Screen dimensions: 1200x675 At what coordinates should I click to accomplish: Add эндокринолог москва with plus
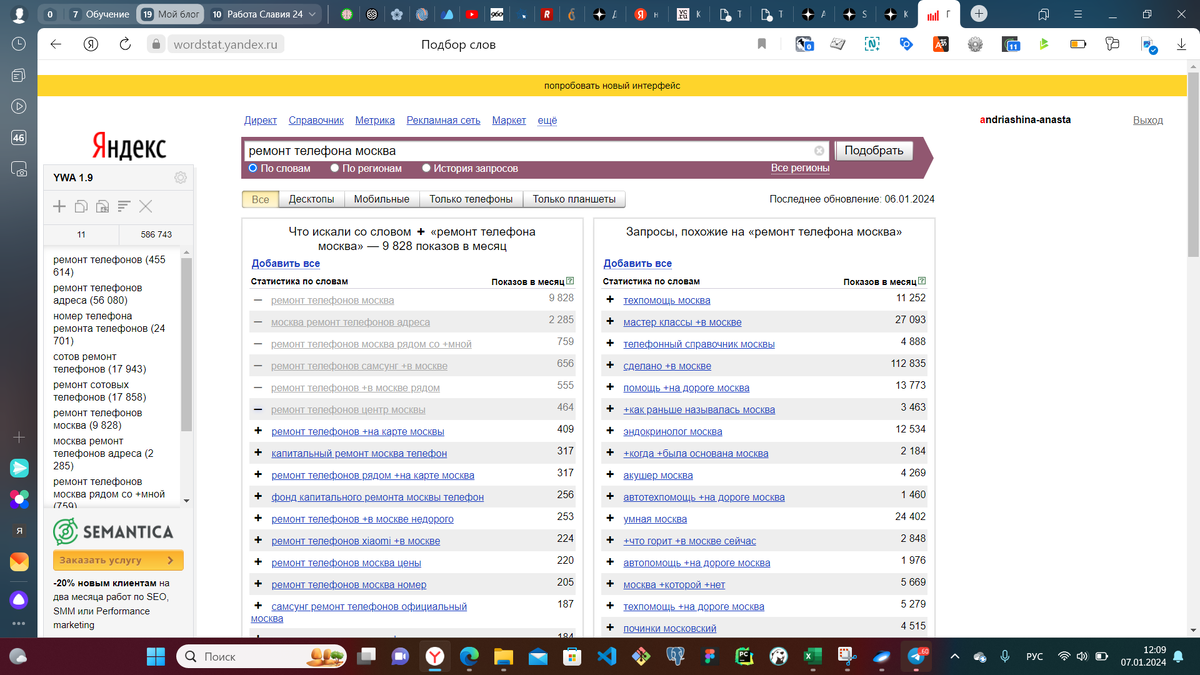pos(610,431)
